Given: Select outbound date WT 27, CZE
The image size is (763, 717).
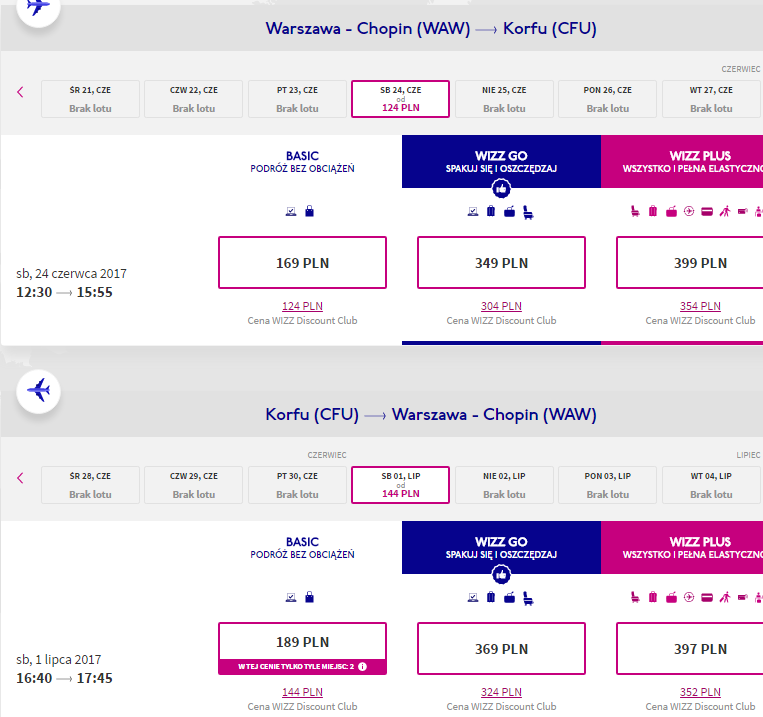Looking at the screenshot, I should (x=711, y=99).
